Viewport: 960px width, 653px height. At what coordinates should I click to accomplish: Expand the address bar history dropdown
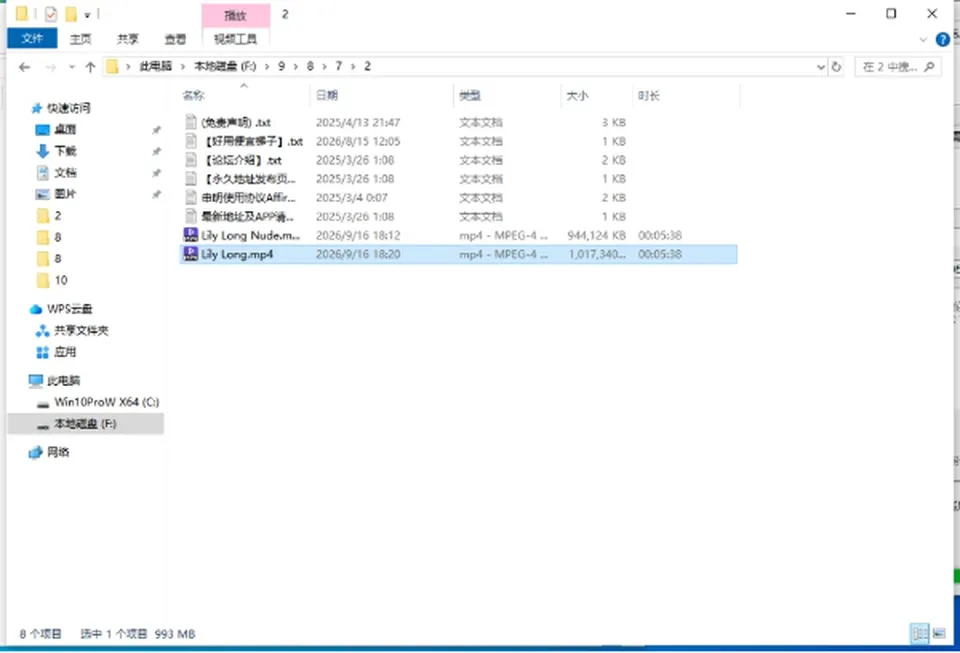coord(821,67)
